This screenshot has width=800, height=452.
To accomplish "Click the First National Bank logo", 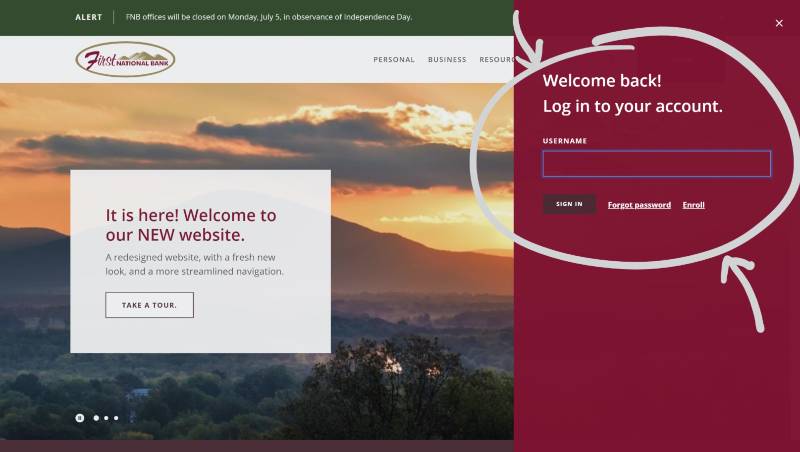I will 125,59.
